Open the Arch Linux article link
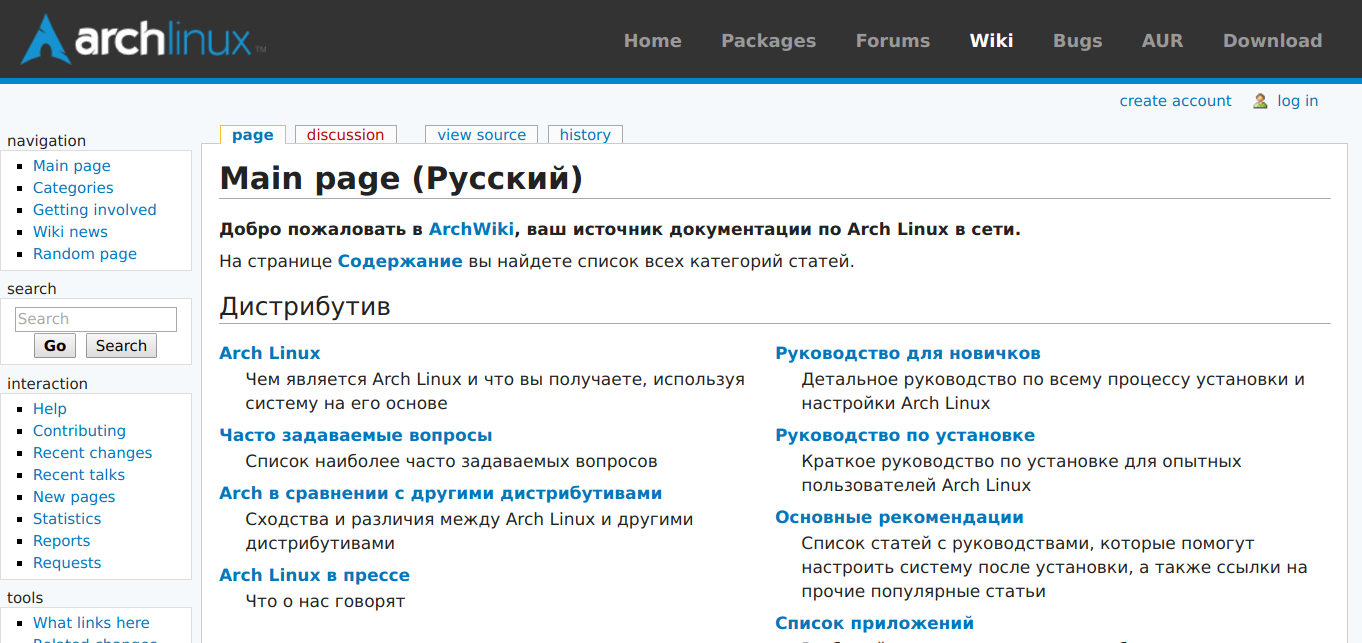 [x=270, y=353]
